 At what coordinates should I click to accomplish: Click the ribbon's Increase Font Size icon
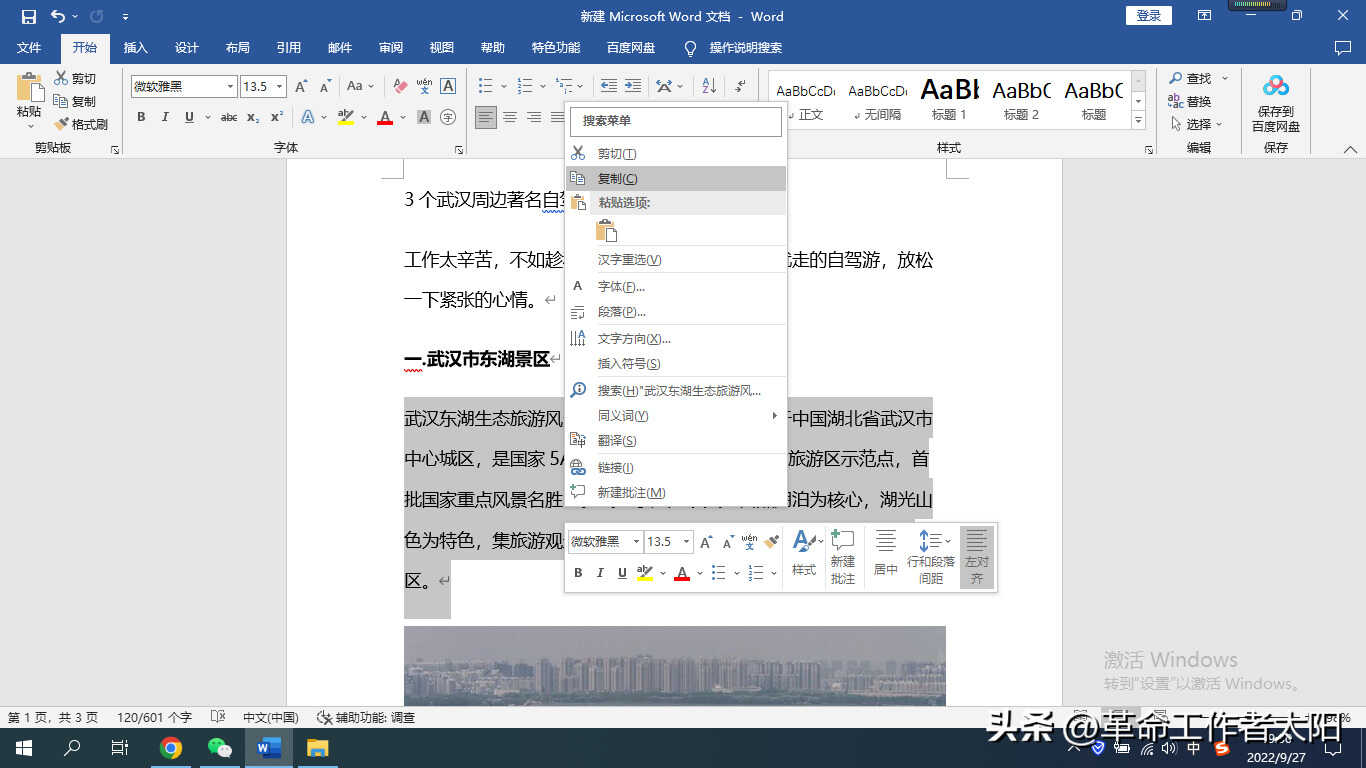[301, 87]
